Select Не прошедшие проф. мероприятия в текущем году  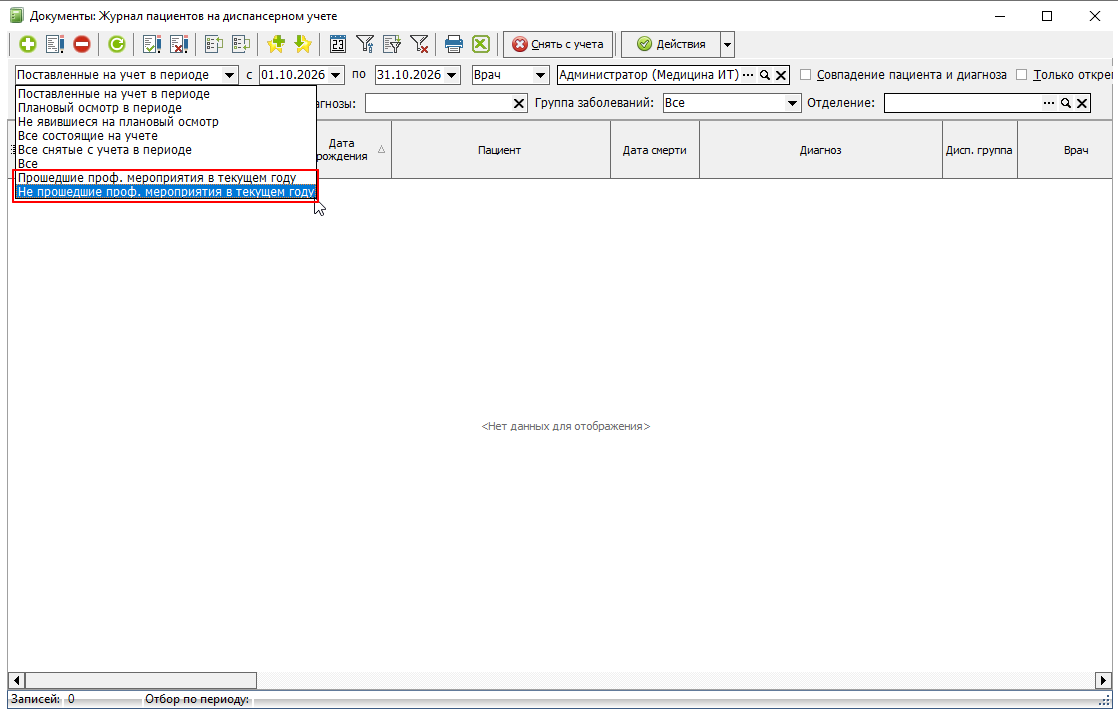point(165,192)
